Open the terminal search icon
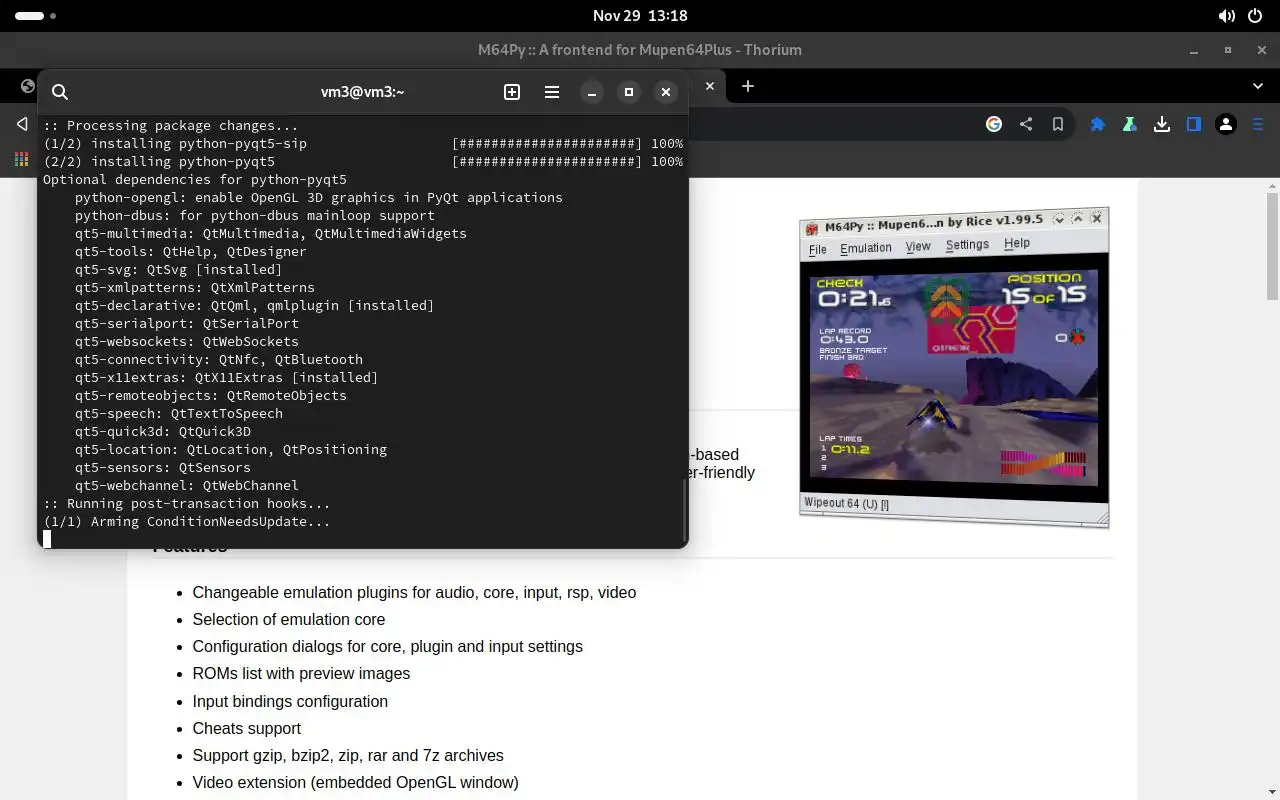This screenshot has width=1280, height=800. pyautogui.click(x=60, y=92)
